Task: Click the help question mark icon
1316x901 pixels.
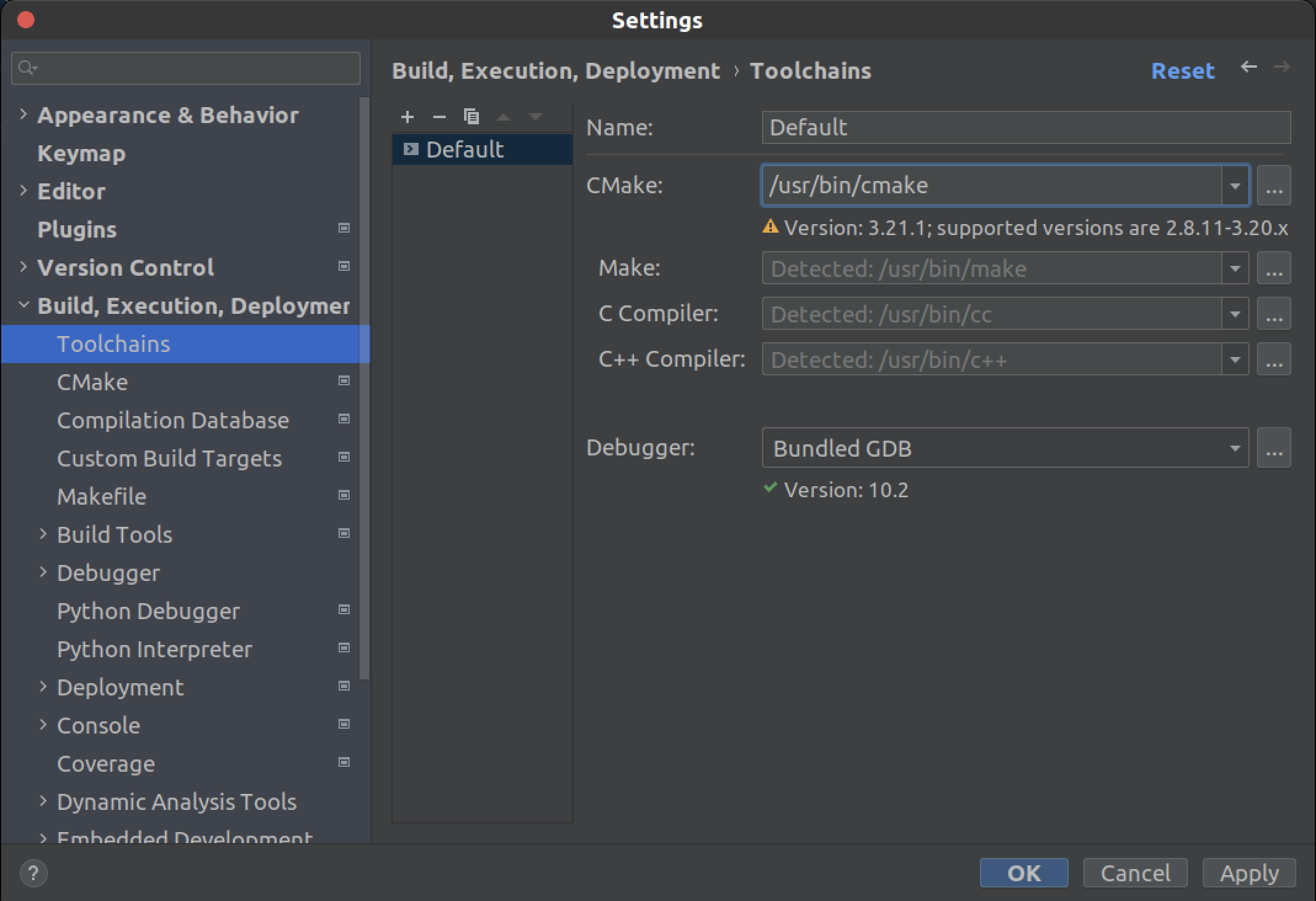Action: pyautogui.click(x=33, y=873)
